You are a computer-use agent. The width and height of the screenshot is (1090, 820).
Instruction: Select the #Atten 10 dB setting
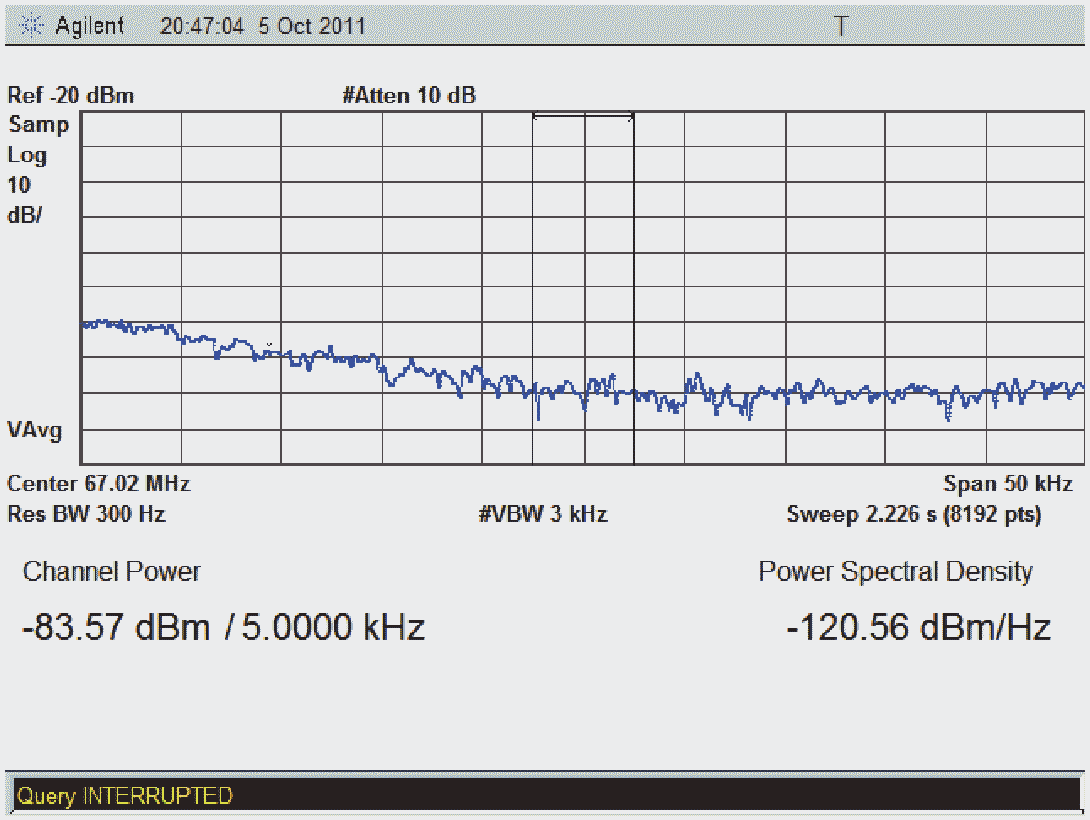point(409,96)
